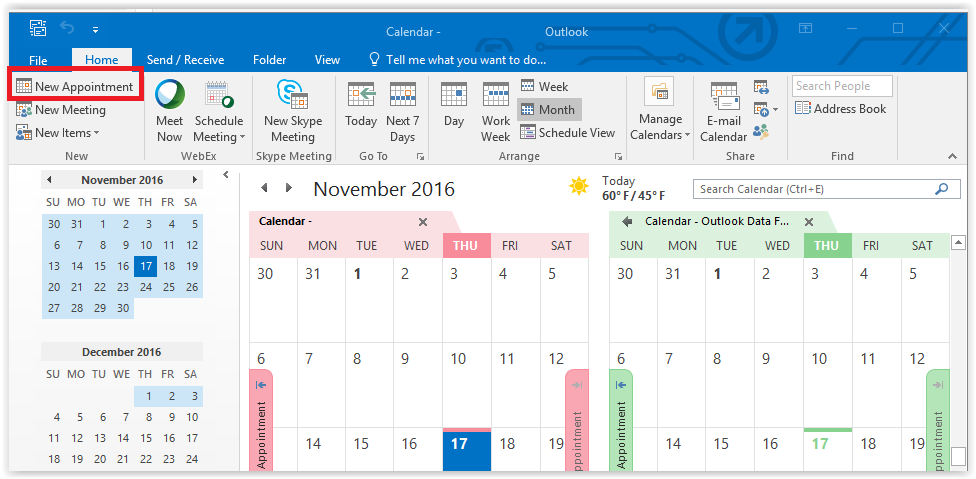Image resolution: width=976 pixels, height=479 pixels.
Task: Close the pink Calendar tab
Action: tap(423, 221)
